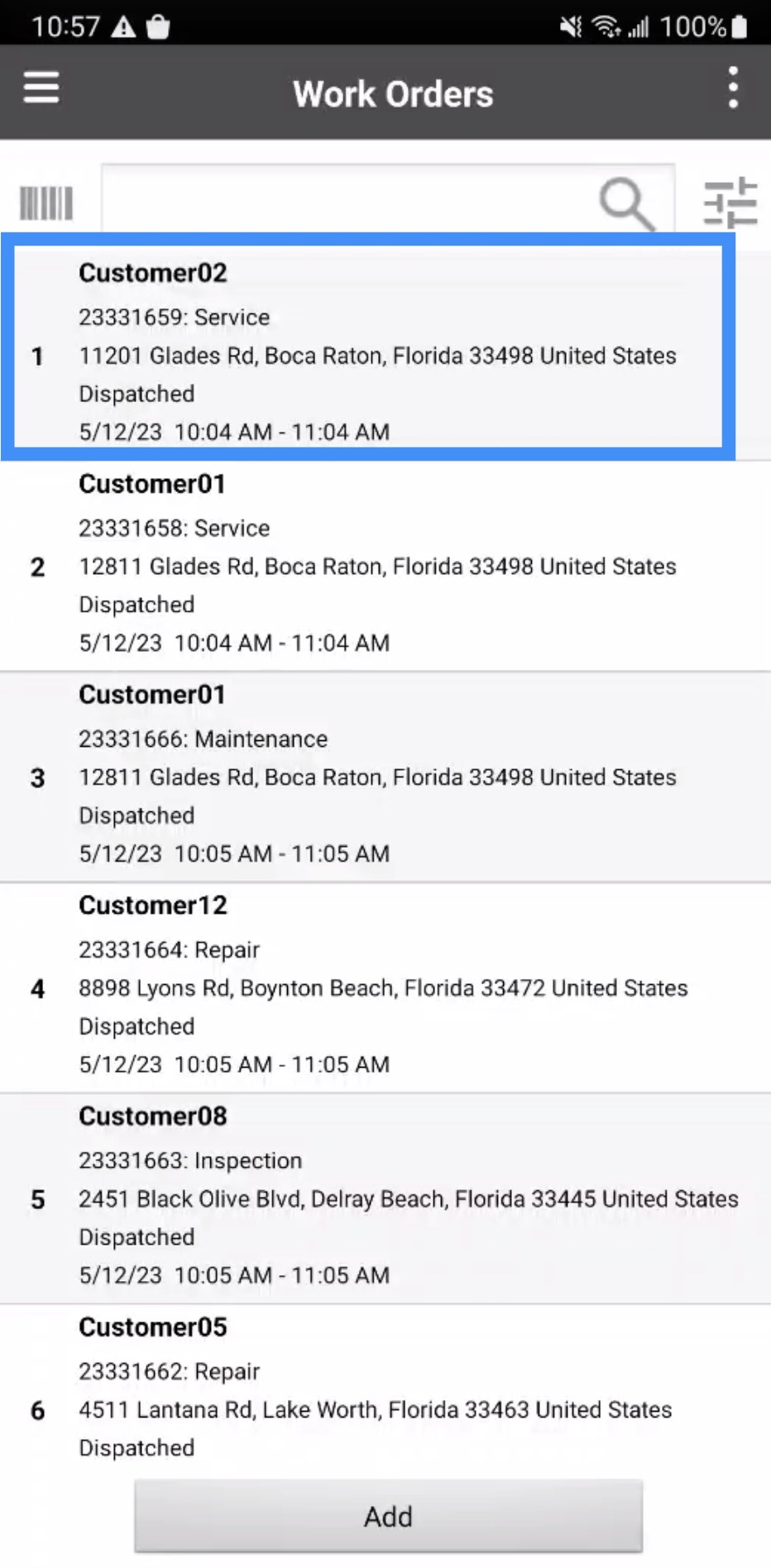
Task: Tap the barcode scanner icon
Action: (x=46, y=203)
